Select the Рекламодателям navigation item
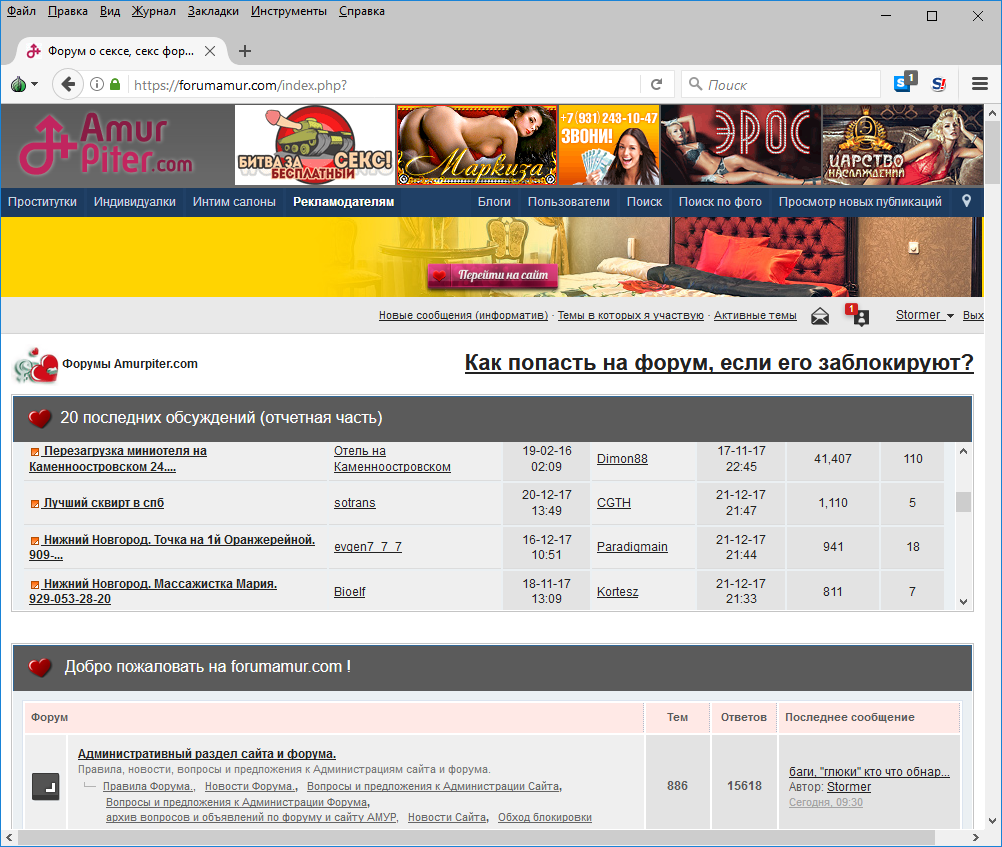 (x=343, y=202)
